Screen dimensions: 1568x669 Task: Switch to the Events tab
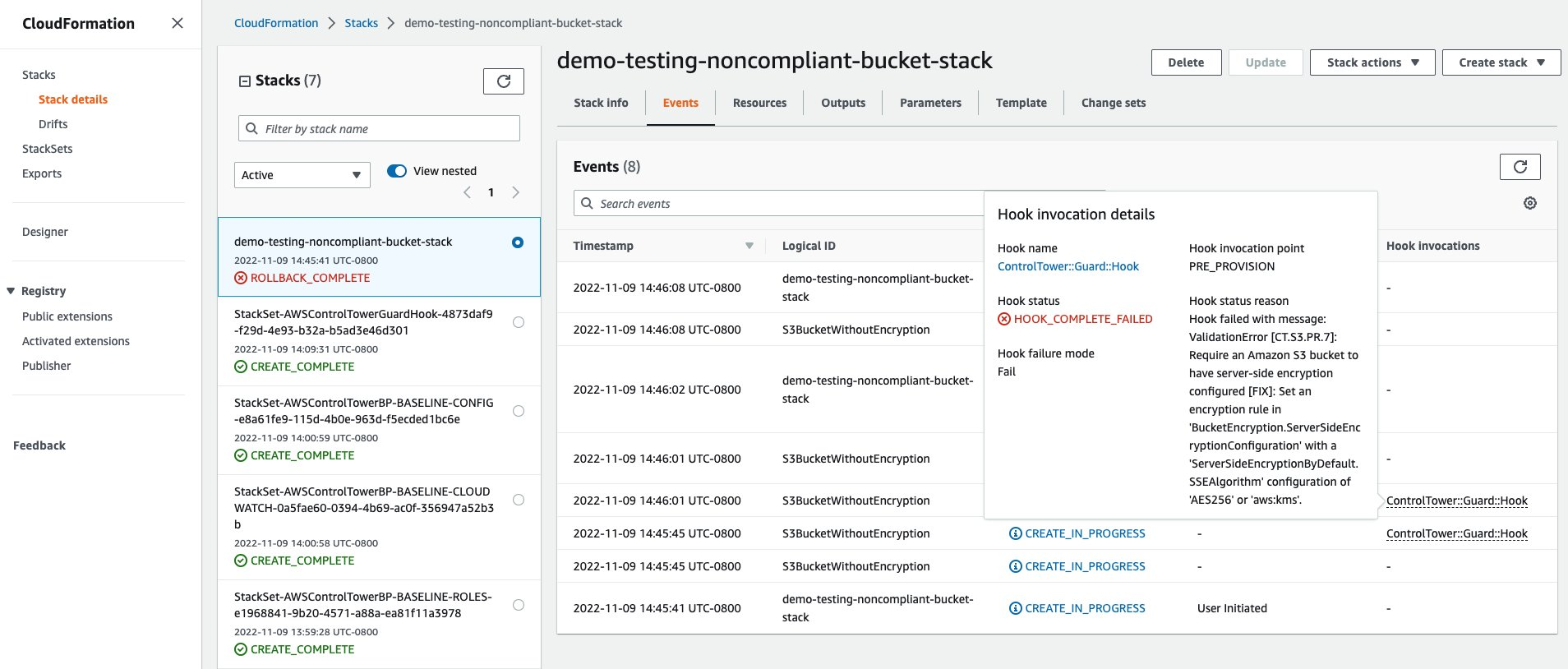[x=680, y=103]
